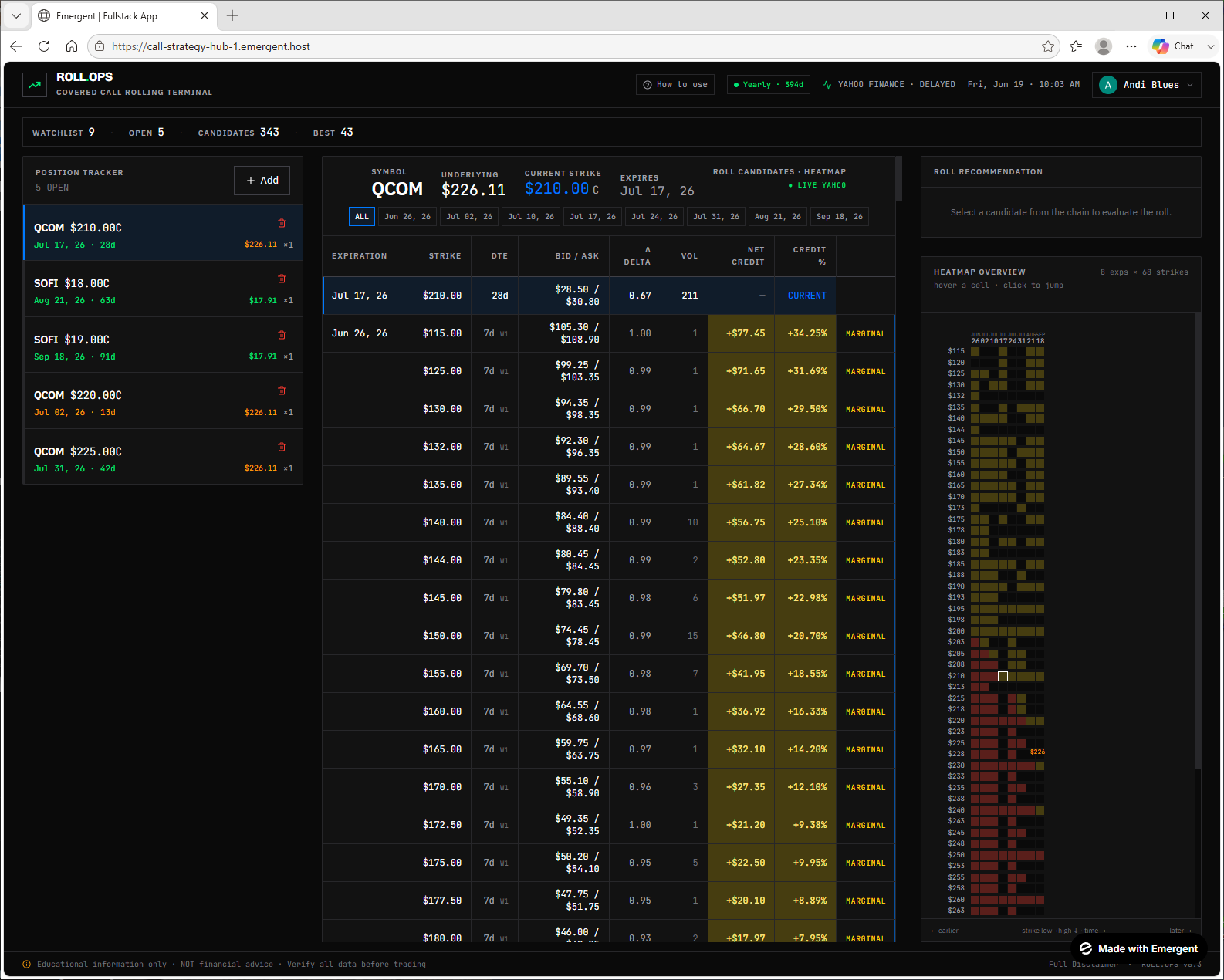Select SOFI $18.00C tracked position
This screenshot has width=1224, height=980.
click(x=163, y=289)
